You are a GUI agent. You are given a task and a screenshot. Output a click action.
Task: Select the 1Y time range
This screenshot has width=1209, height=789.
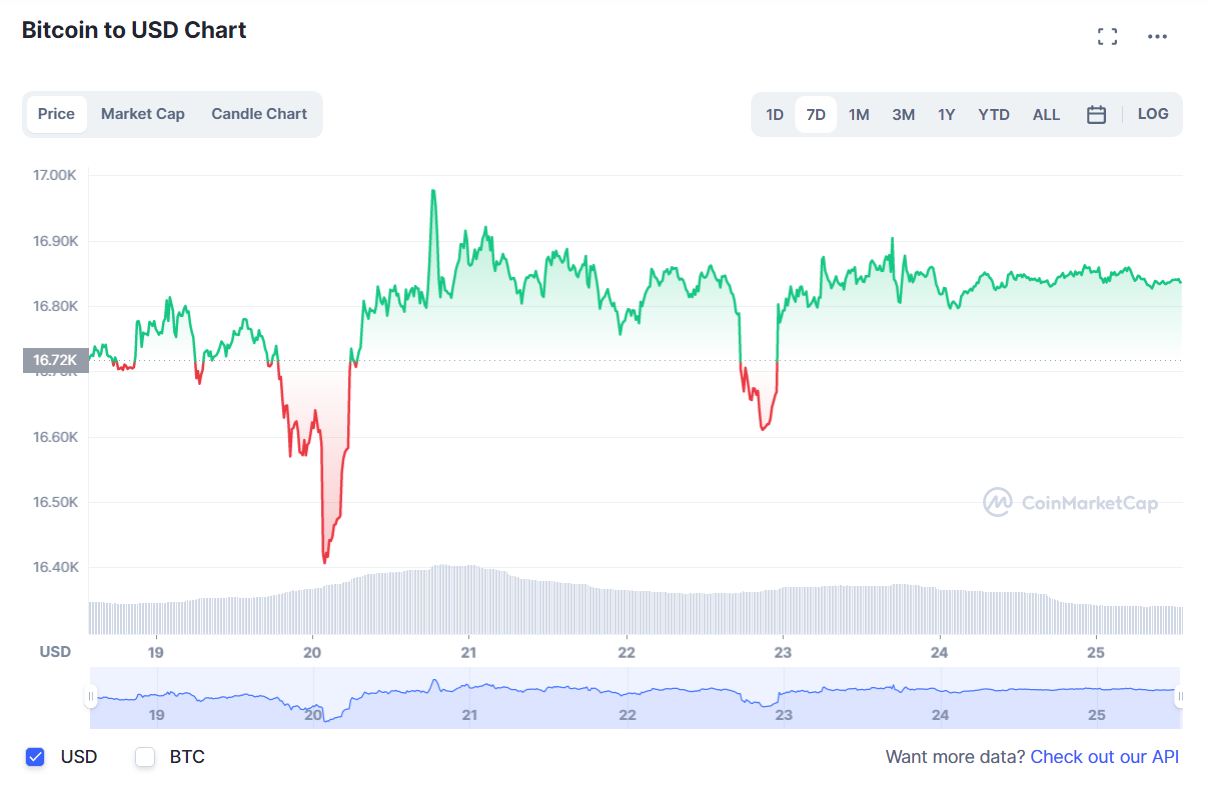point(946,114)
